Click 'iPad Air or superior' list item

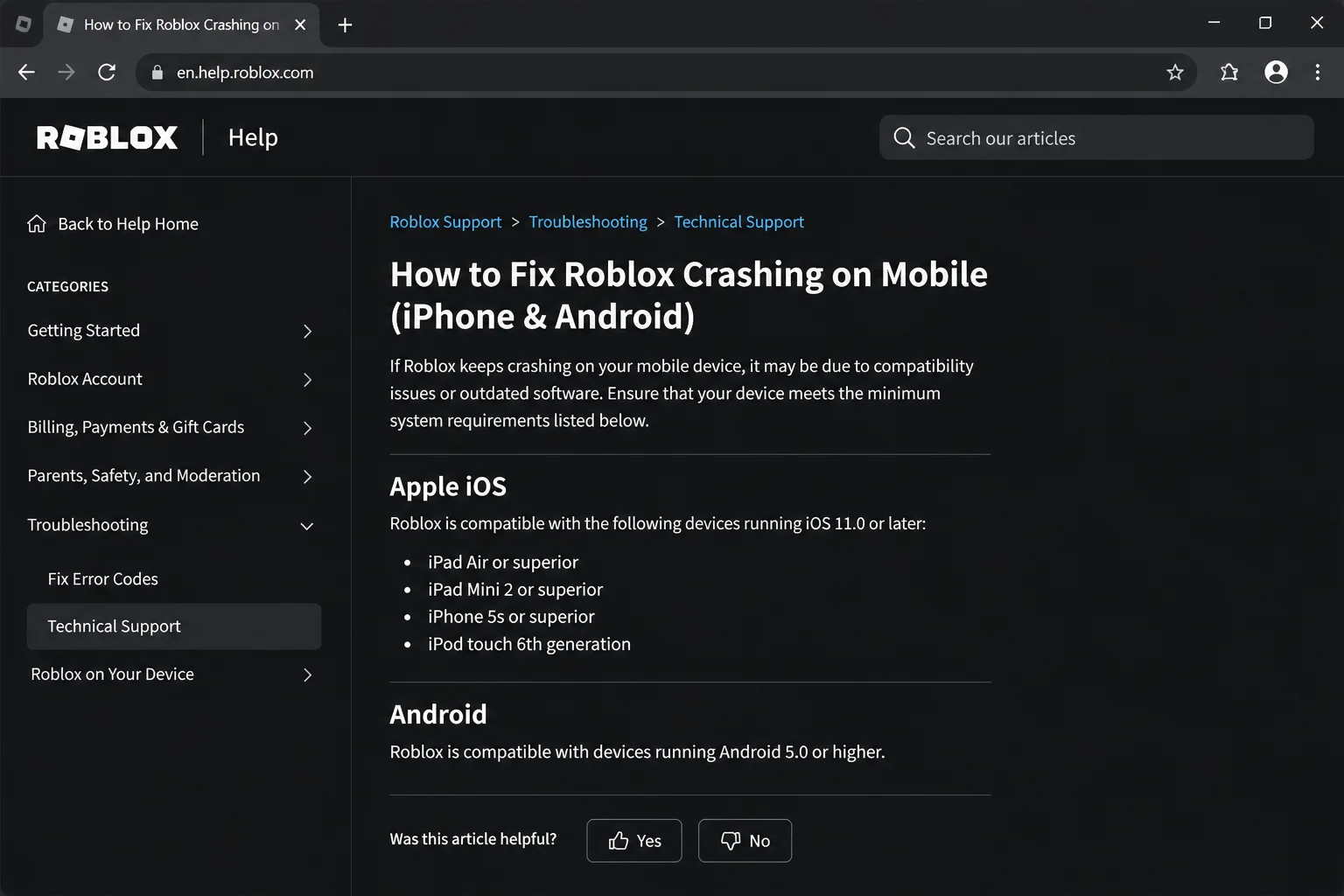503,563
